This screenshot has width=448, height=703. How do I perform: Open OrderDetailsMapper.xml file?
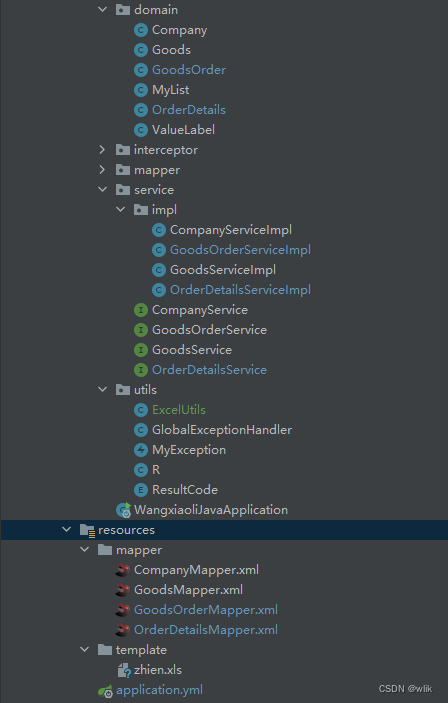(205, 629)
